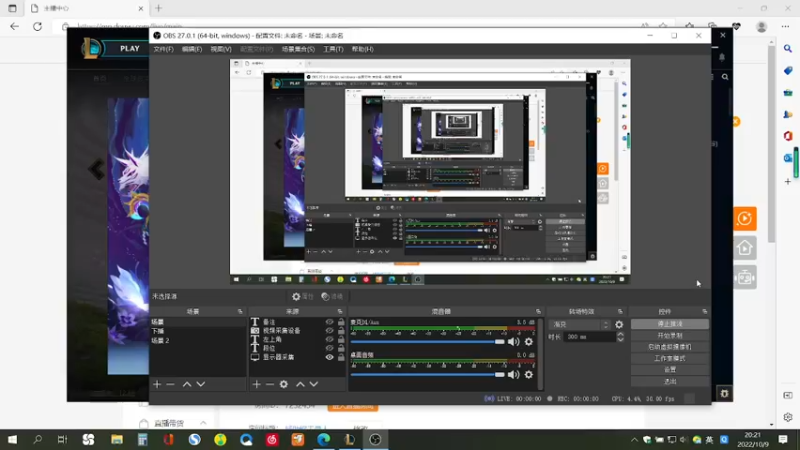Open 视图(V) menu in OBS
800x450 pixels.
coord(221,49)
